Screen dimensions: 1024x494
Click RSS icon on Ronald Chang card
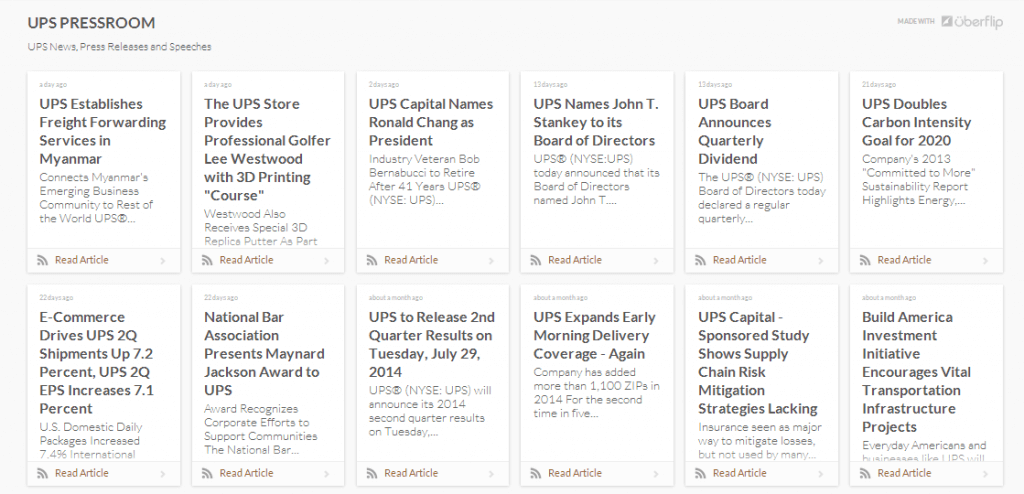(x=371, y=260)
